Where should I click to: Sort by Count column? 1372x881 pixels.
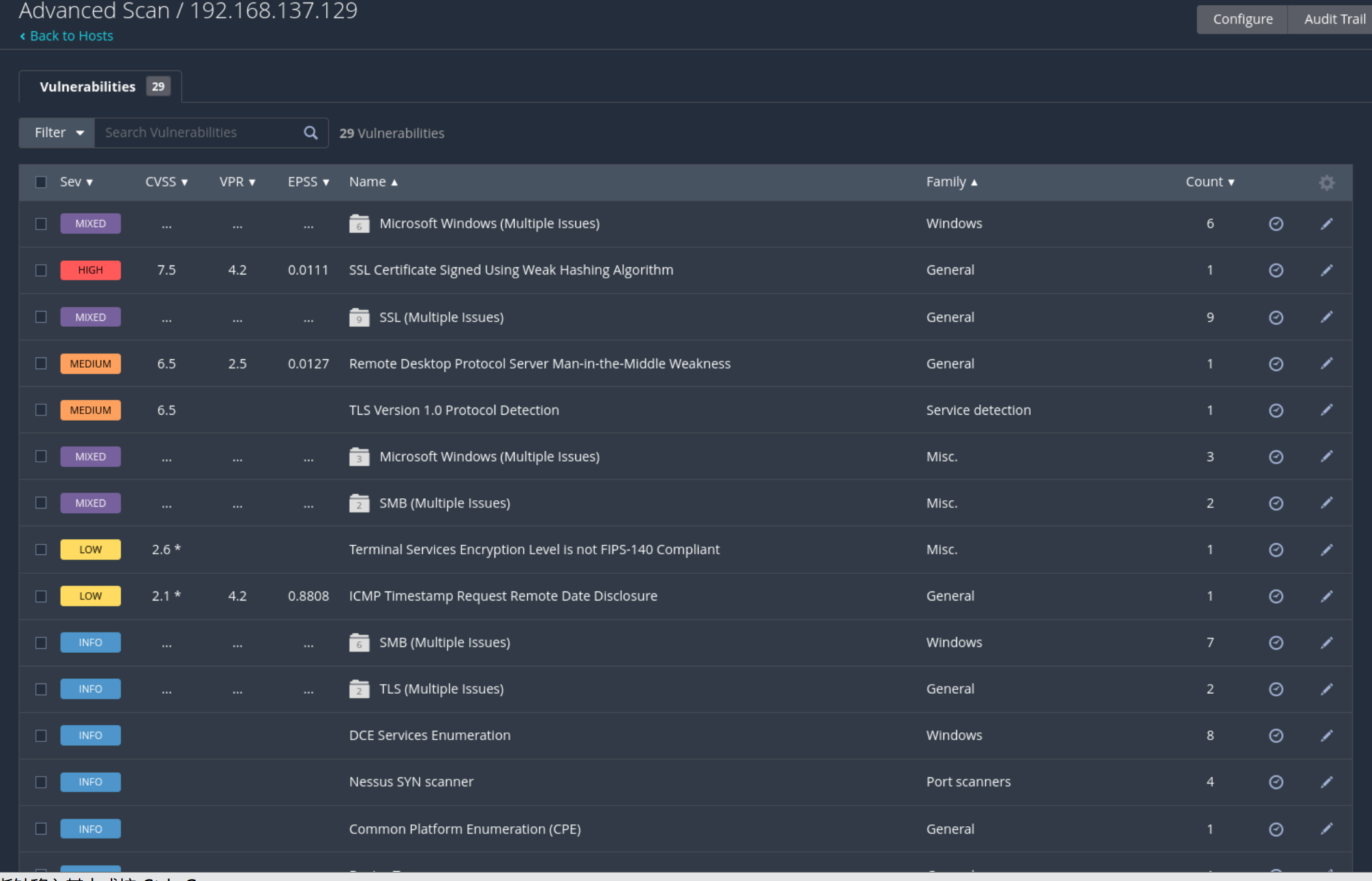(x=1210, y=182)
